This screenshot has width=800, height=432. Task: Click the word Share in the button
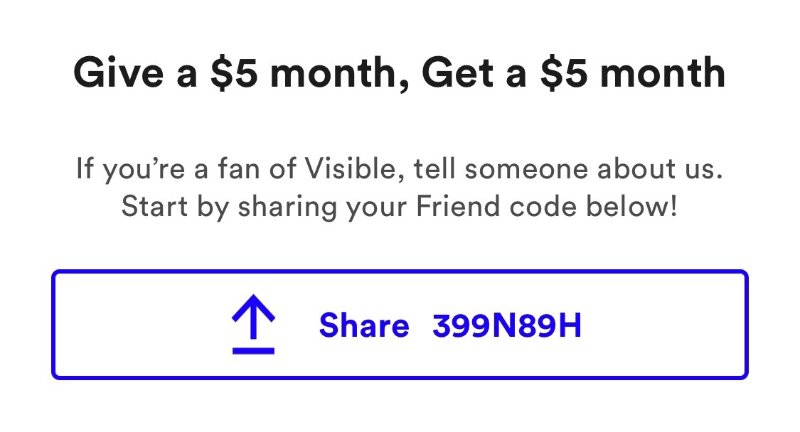(x=364, y=325)
